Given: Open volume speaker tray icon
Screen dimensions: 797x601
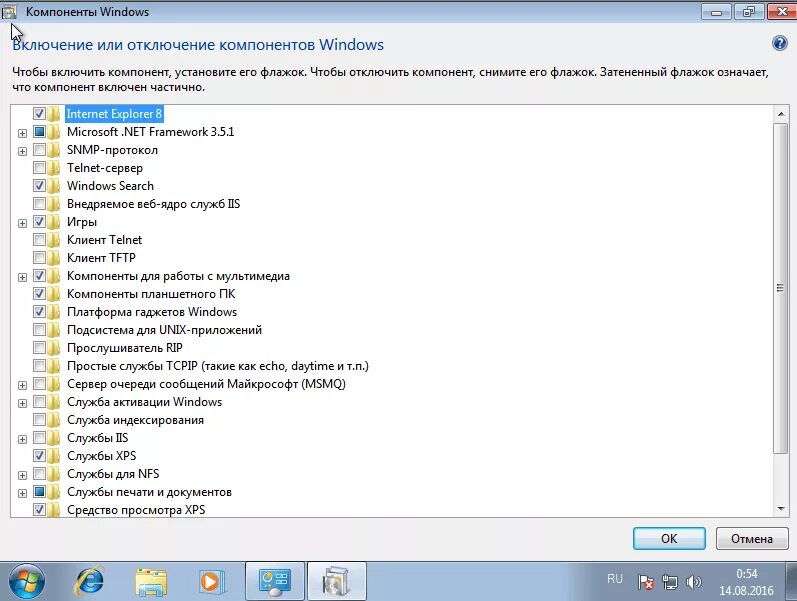Looking at the screenshot, I should (693, 582).
